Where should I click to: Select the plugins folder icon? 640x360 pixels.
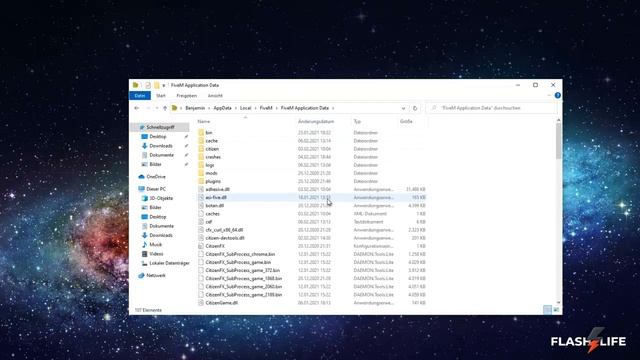coord(201,181)
